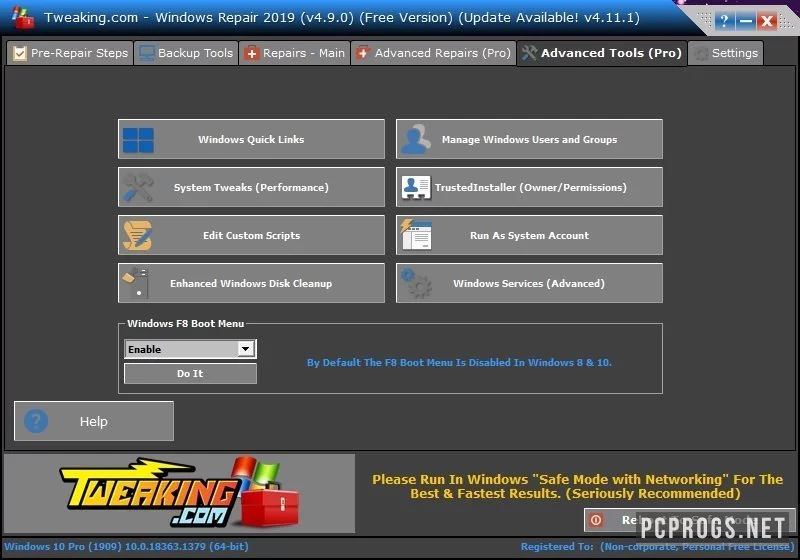Click the Help button label

[93, 421]
